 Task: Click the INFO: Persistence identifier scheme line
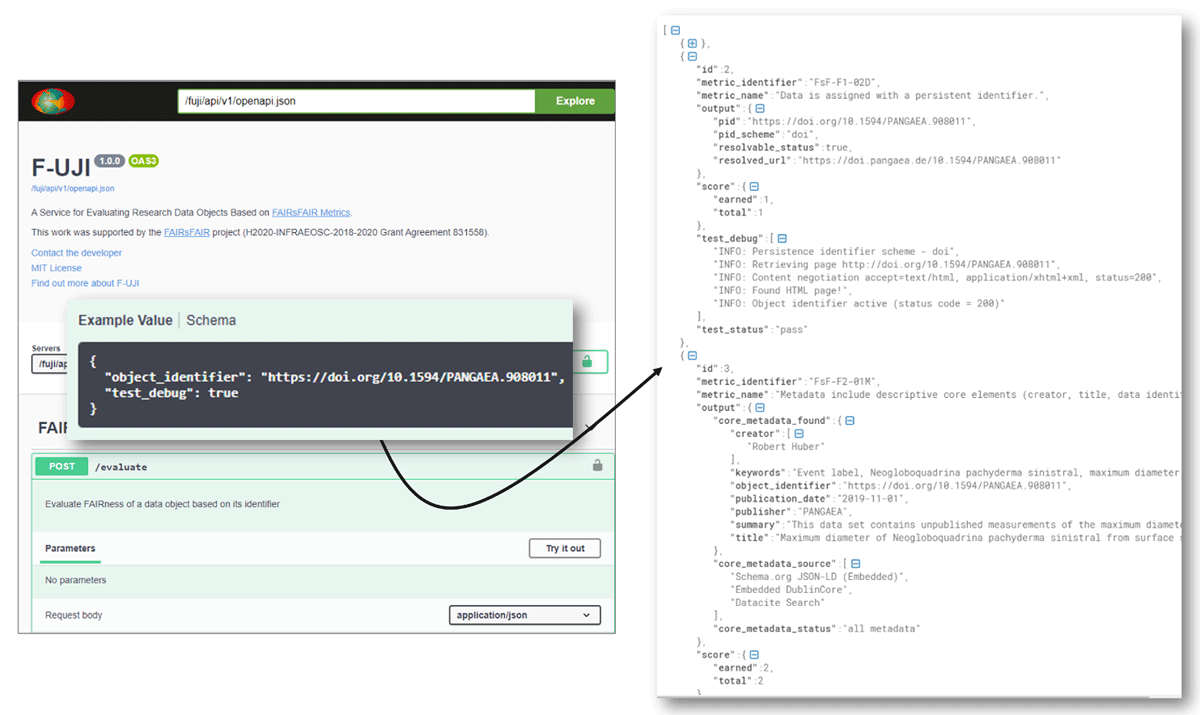(x=836, y=251)
